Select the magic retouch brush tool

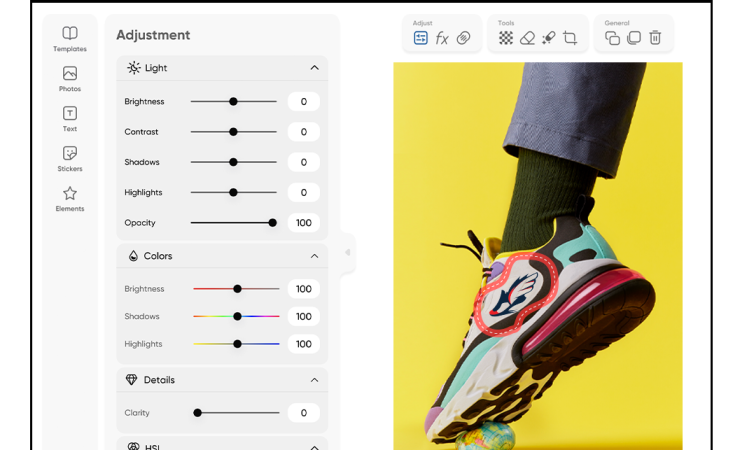click(548, 38)
